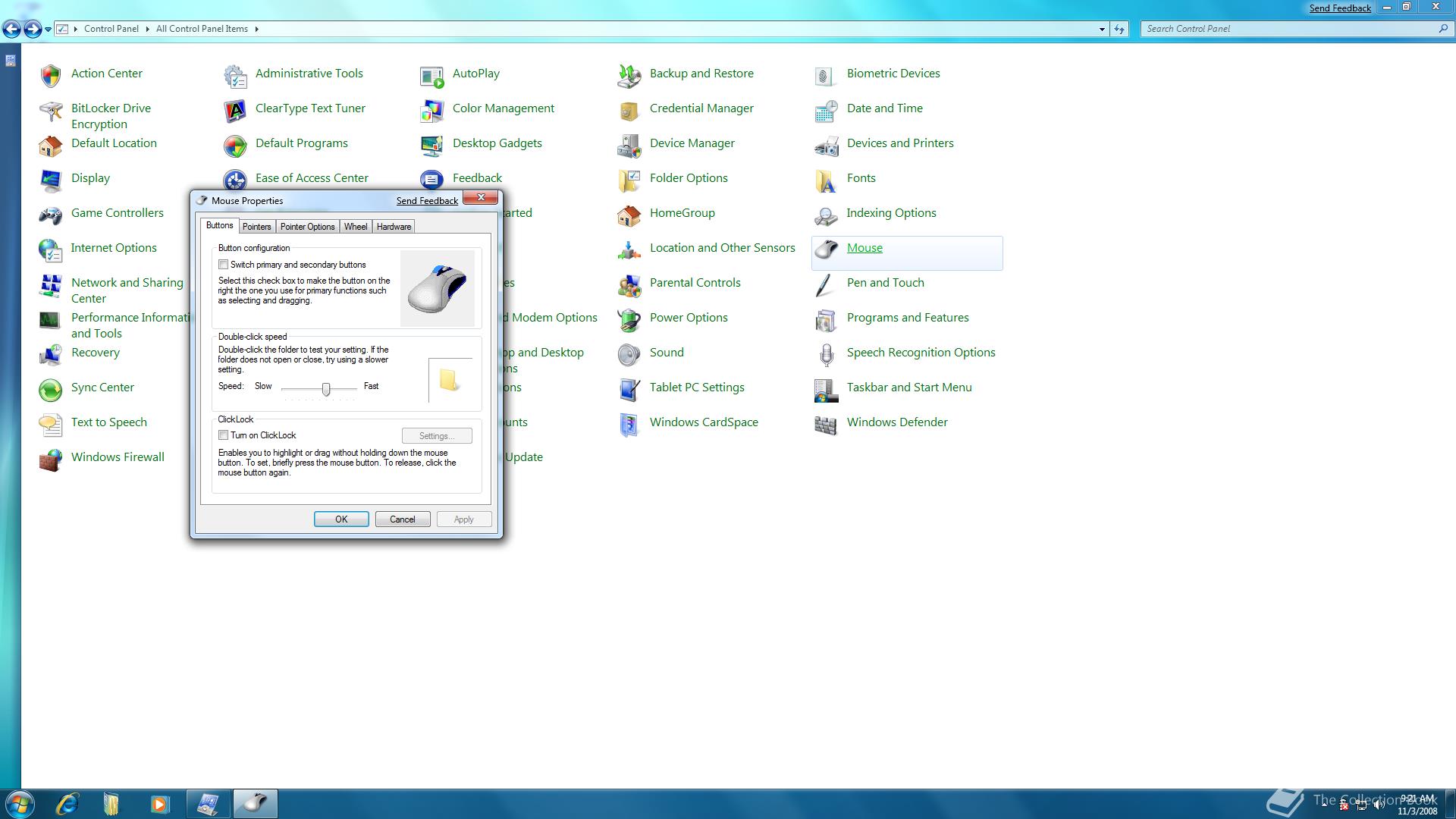Click Cancel in Mouse Properties
1456x819 pixels.
pyautogui.click(x=403, y=519)
